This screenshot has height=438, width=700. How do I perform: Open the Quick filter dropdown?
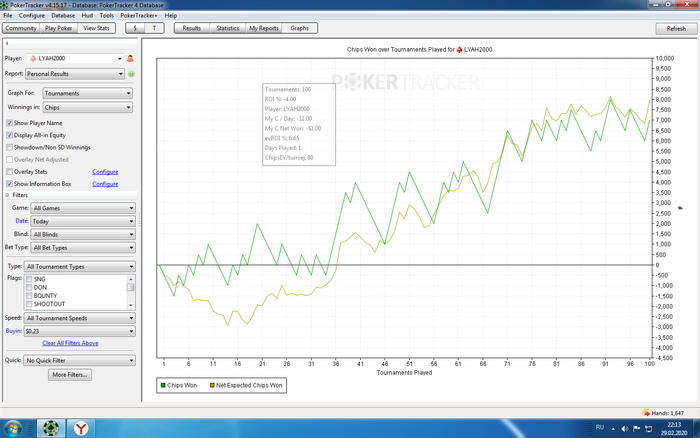coord(80,360)
